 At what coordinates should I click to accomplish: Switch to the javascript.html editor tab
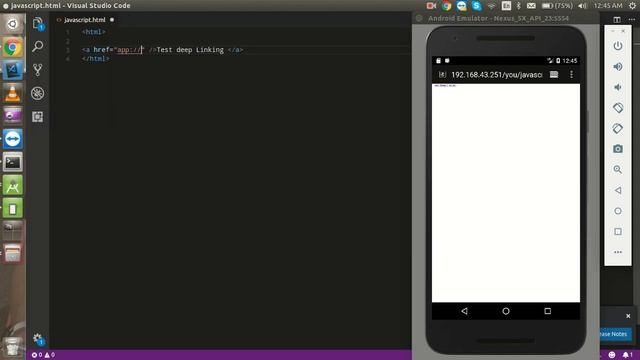pos(84,20)
